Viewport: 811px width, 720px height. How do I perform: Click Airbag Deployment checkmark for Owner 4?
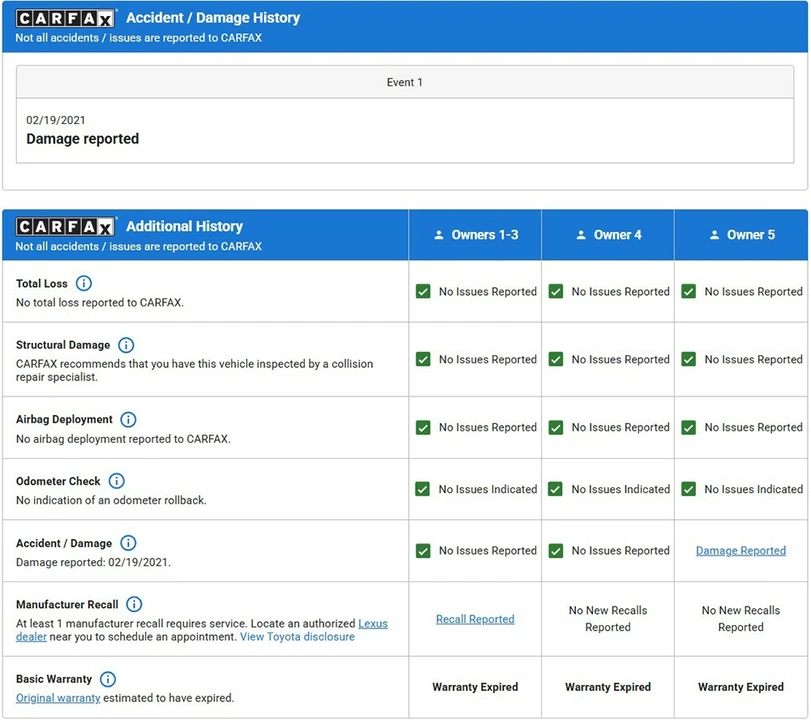556,427
